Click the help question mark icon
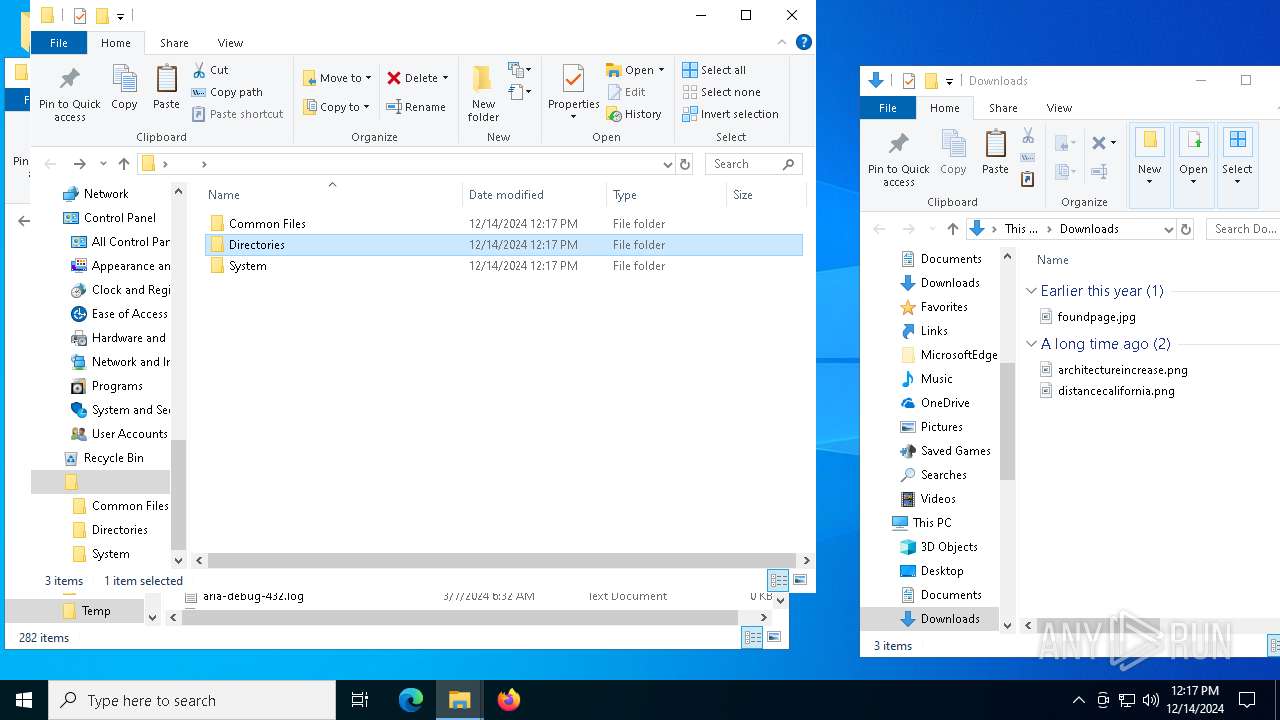This screenshot has width=1280, height=720. (803, 42)
